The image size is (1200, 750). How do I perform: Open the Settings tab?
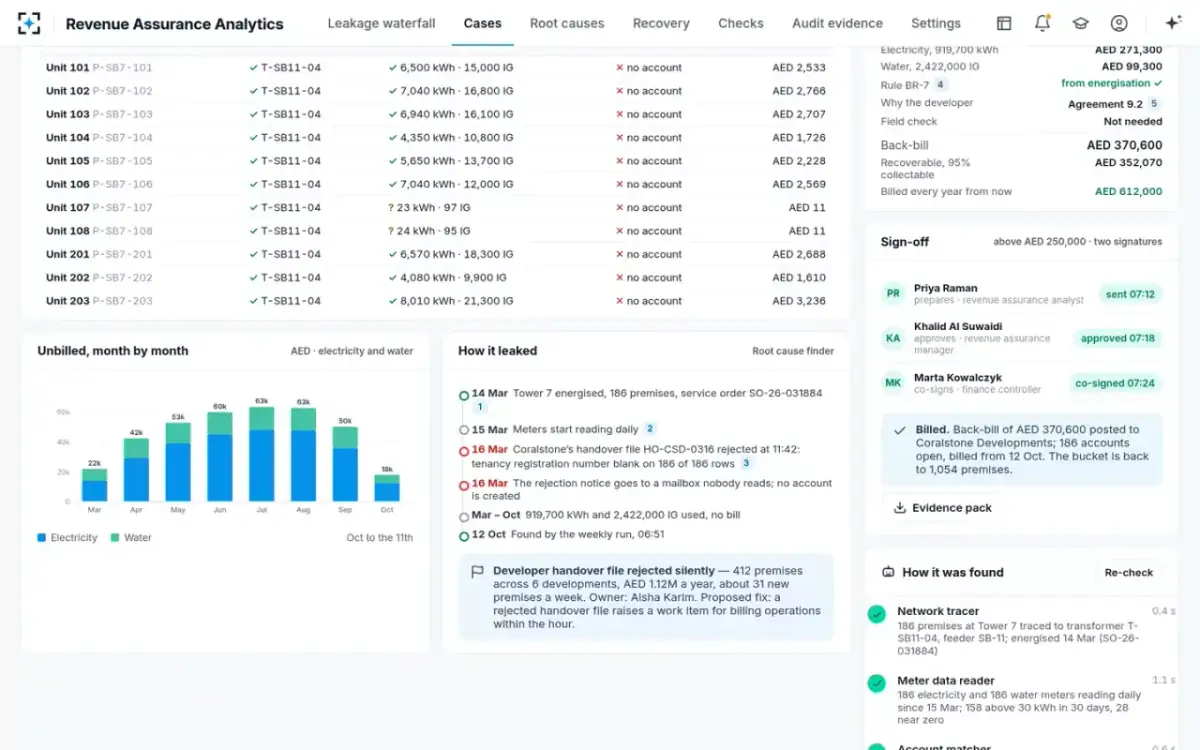pos(936,23)
